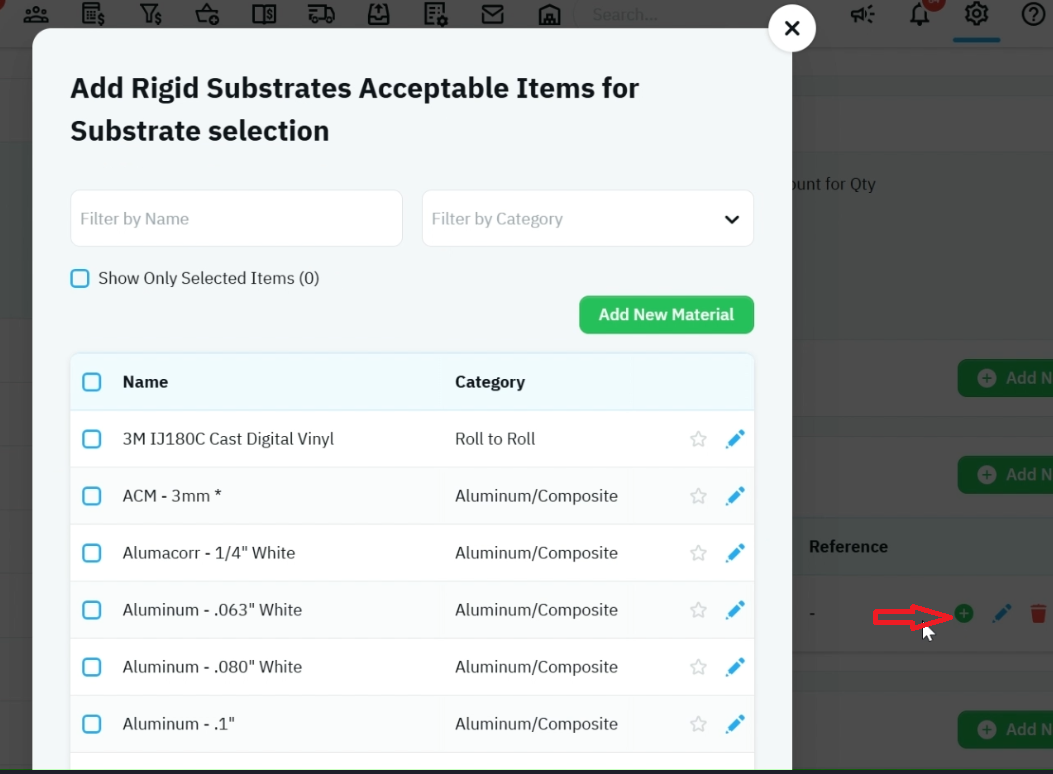Image resolution: width=1053 pixels, height=774 pixels.
Task: Open the settings gear menu
Action: [x=976, y=14]
